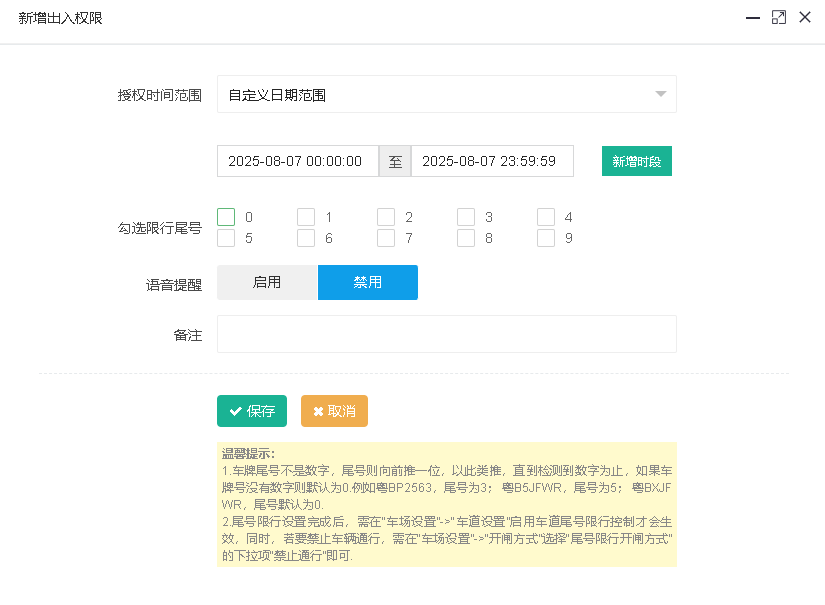Maximize the 新增出入权限 dialog
The width and height of the screenshot is (825, 605).
779,17
